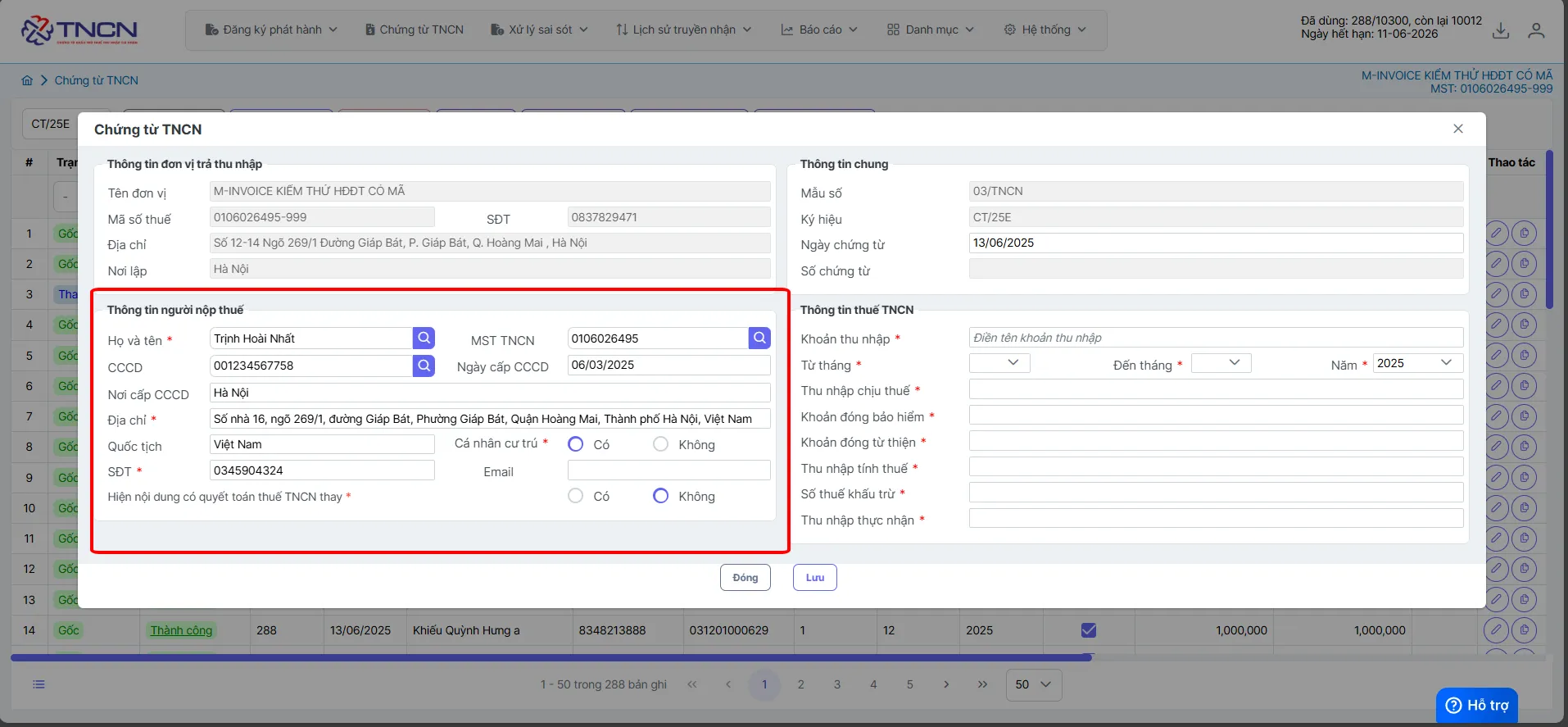Click edit pencil icon in row 14
1568x727 pixels.
1496,630
